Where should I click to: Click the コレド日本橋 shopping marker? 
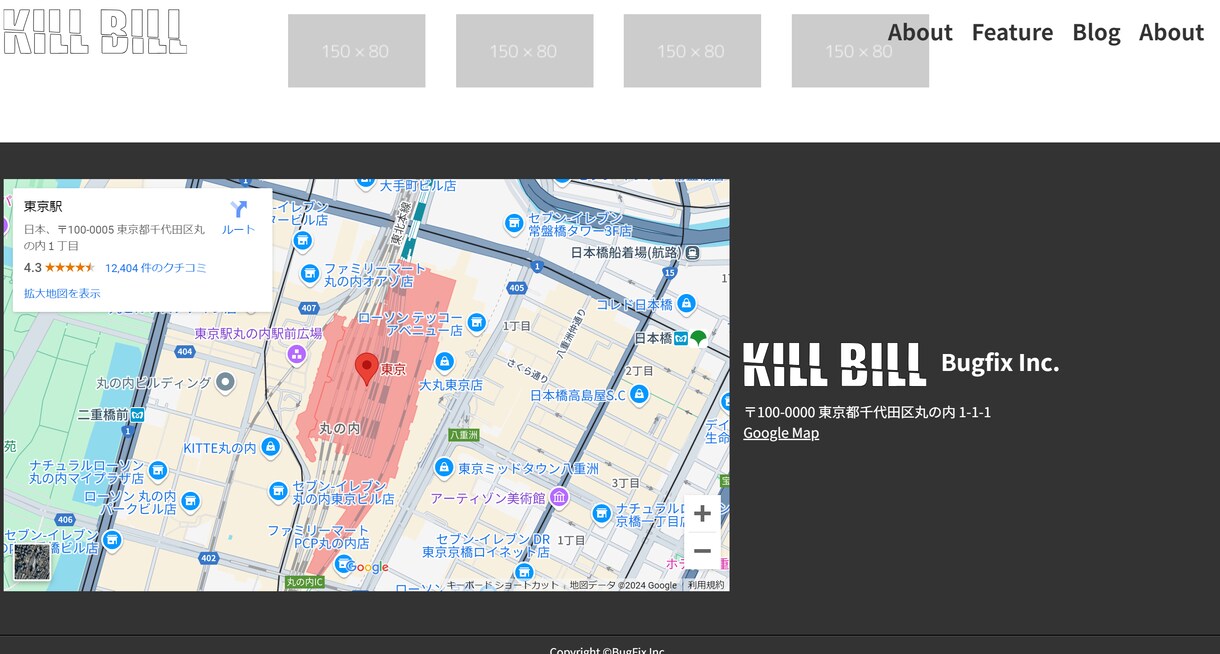pos(686,304)
